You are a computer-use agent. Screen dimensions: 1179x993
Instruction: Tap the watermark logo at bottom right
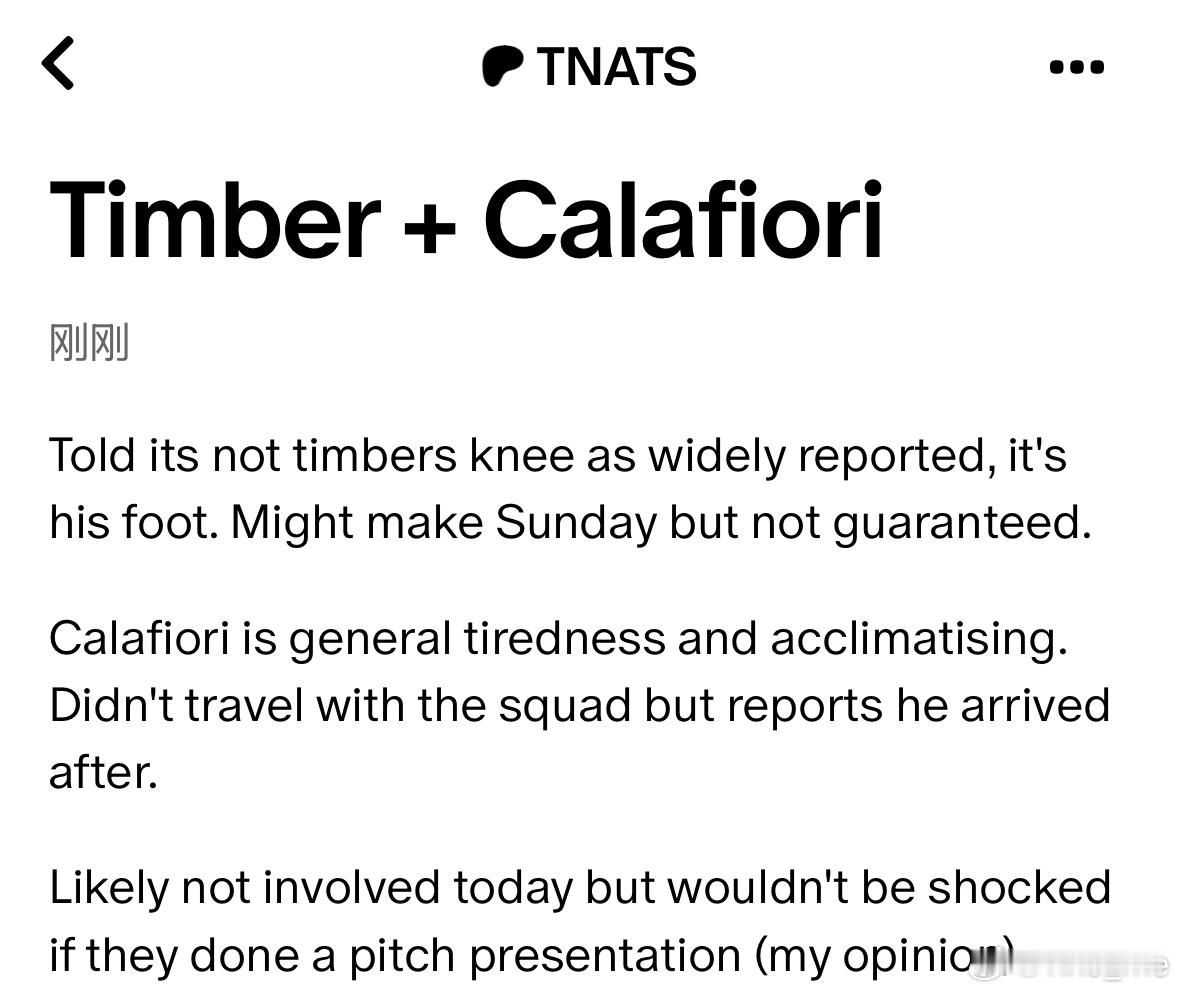coord(1068,964)
